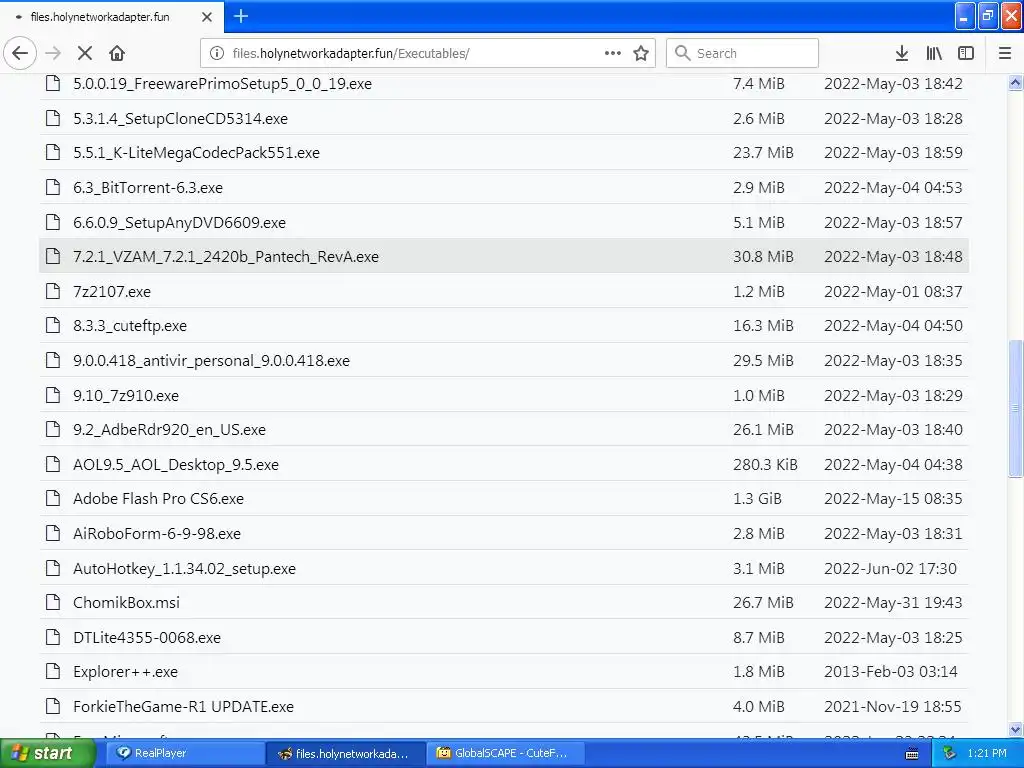Download 5.3.1.4_SetupCloneCD5314.exe

(x=180, y=118)
